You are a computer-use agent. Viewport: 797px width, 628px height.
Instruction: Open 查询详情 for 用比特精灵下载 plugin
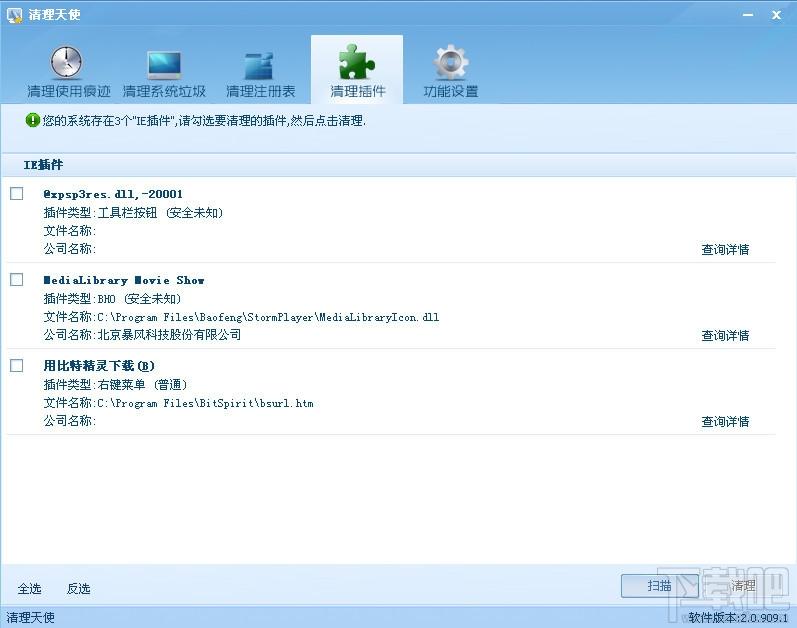click(725, 421)
